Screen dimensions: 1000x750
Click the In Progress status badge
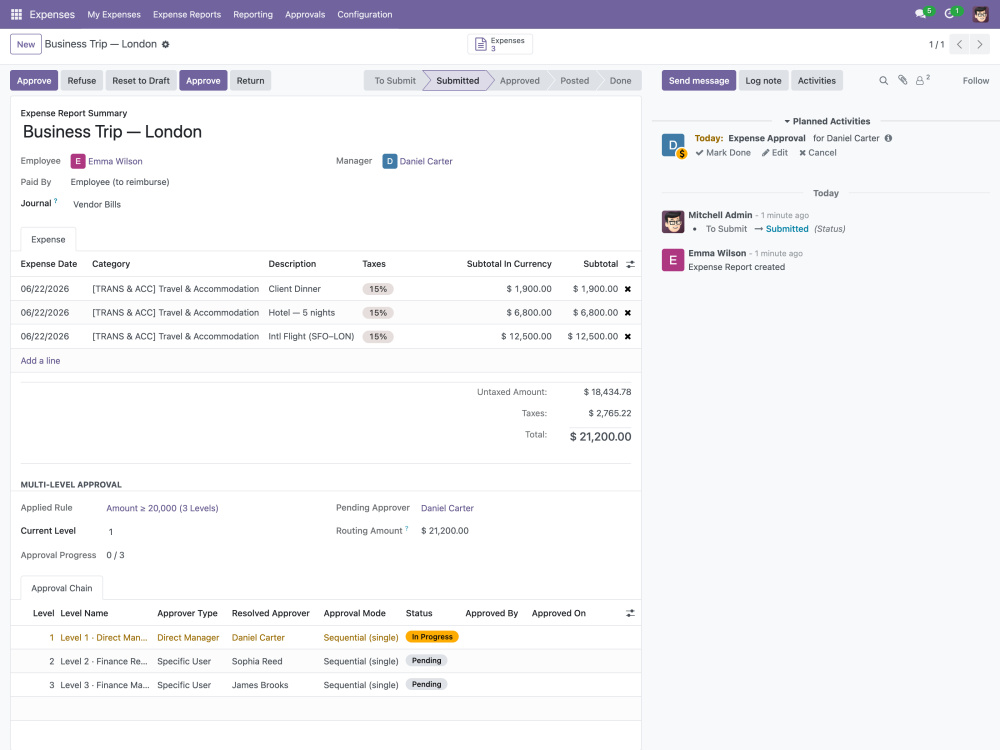click(x=432, y=636)
